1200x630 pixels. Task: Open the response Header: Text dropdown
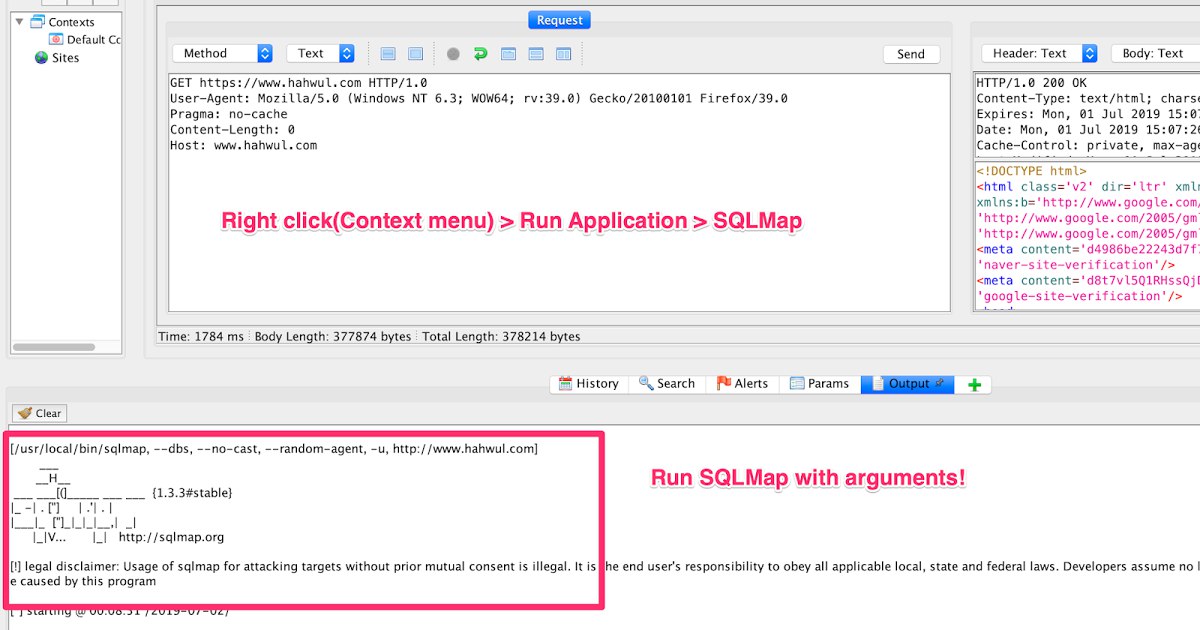(1039, 54)
